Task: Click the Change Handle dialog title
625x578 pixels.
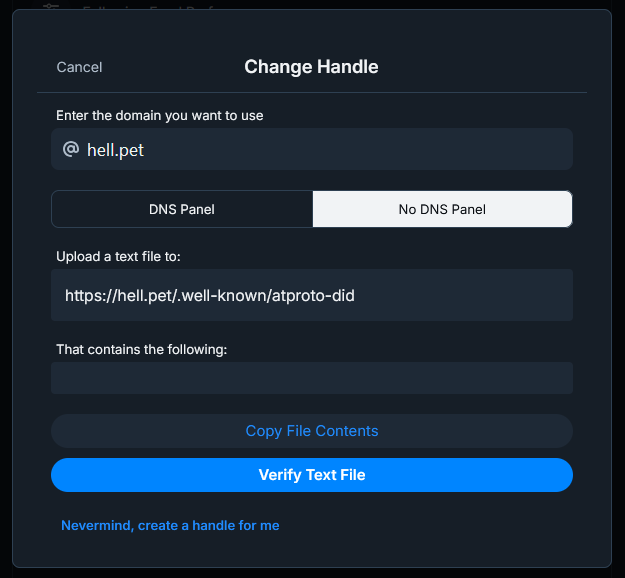Action: tap(311, 67)
